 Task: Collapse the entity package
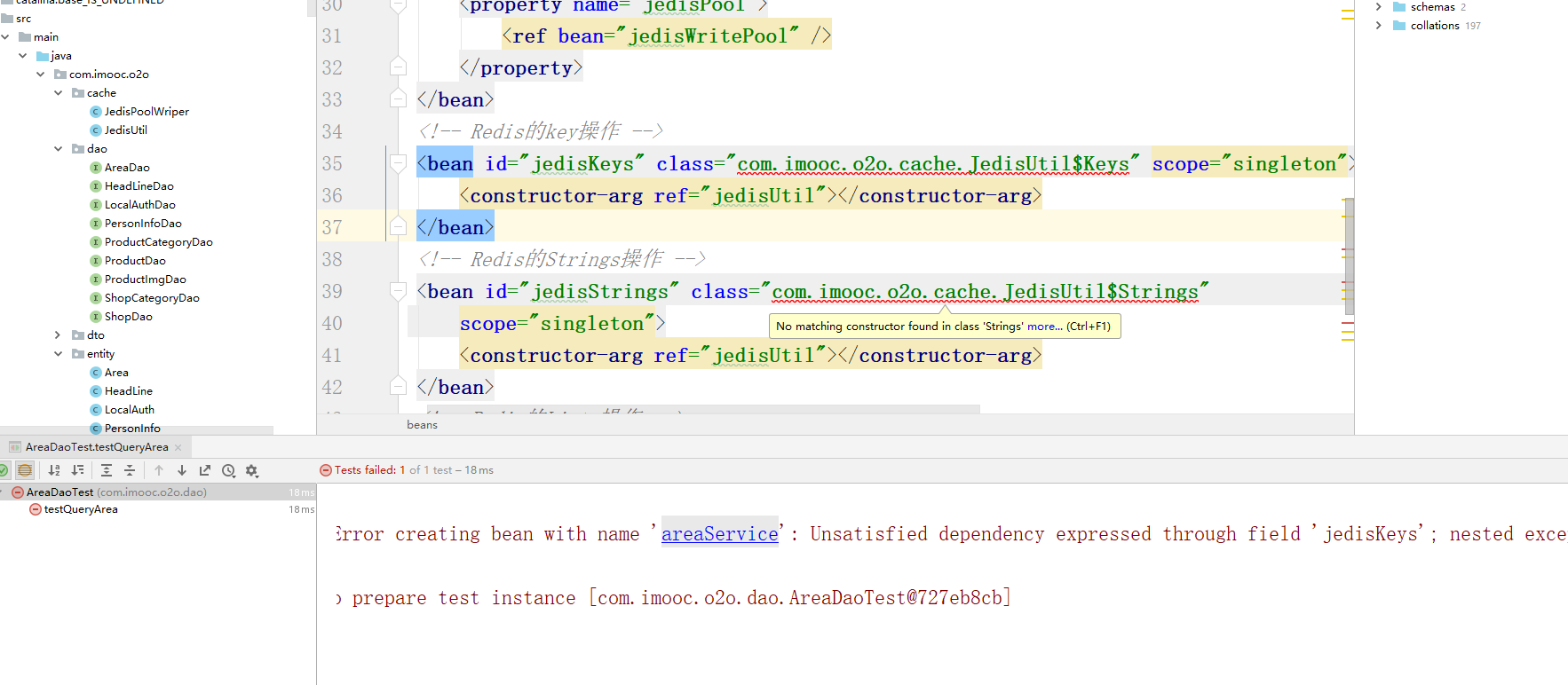click(x=59, y=354)
